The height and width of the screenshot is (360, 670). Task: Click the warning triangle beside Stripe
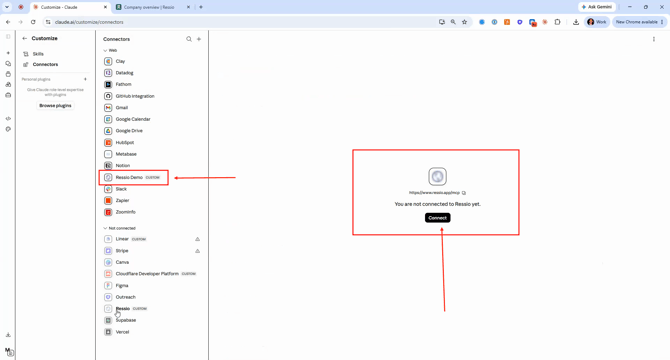tap(197, 251)
